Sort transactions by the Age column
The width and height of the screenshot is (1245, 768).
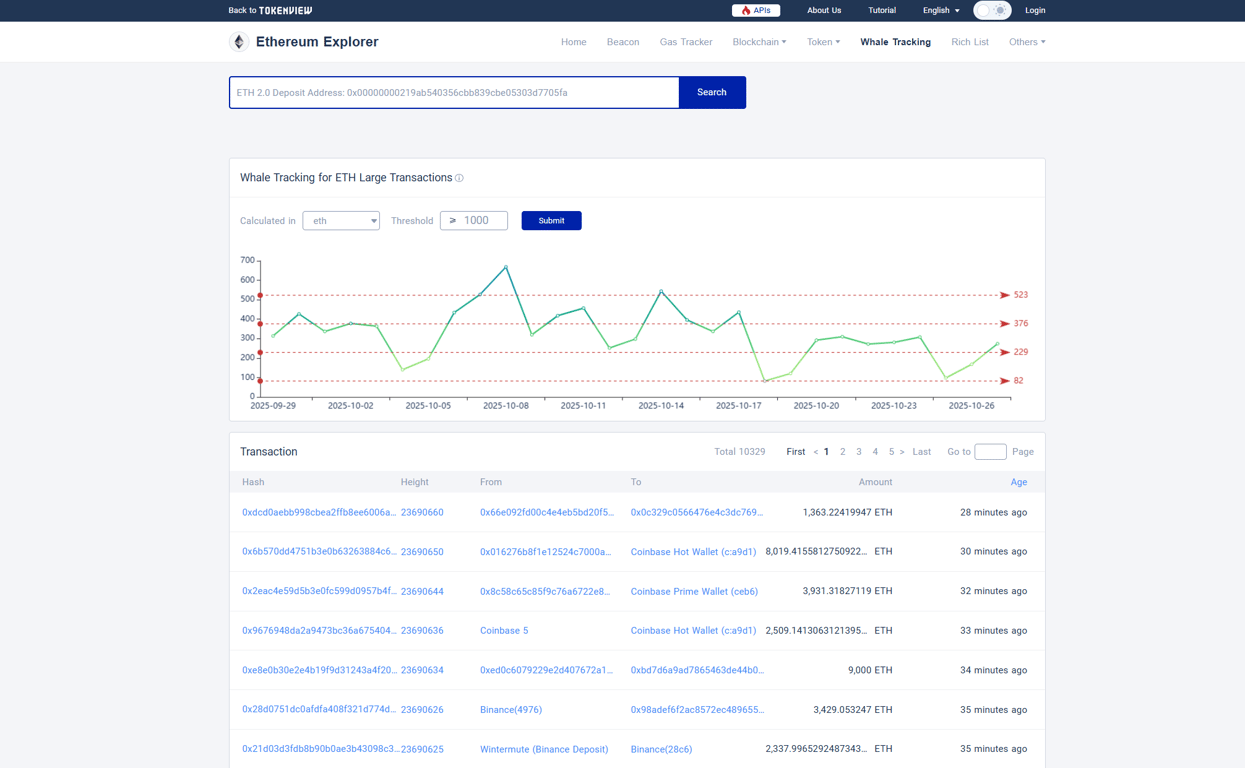point(1018,482)
